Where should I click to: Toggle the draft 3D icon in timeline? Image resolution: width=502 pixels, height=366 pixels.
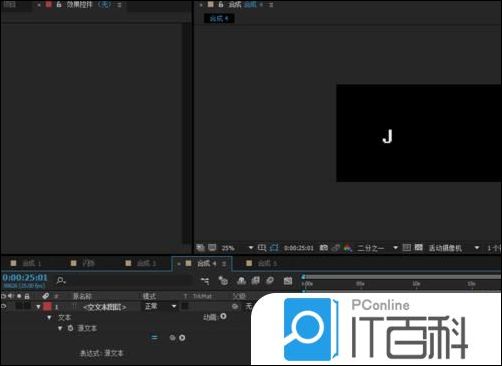pyautogui.click(x=223, y=281)
